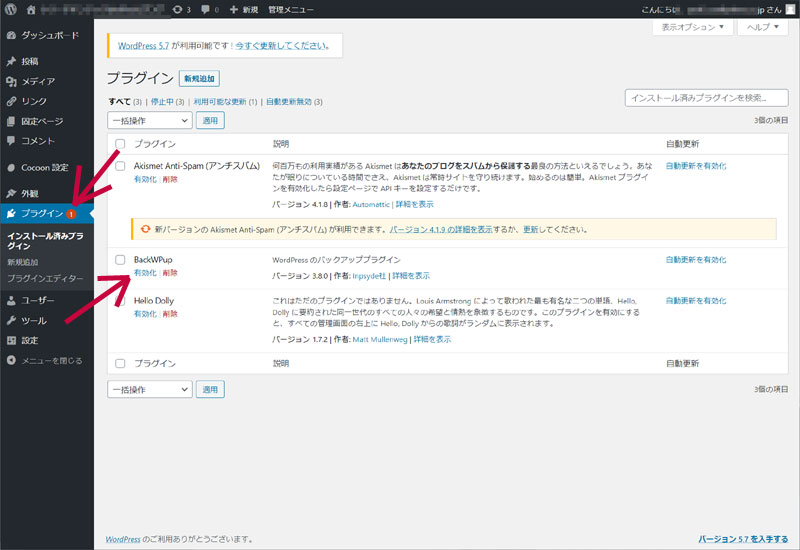Screen dimensions: 800x550
Task: Click 有効化 under BackWPup
Action: click(x=145, y=273)
